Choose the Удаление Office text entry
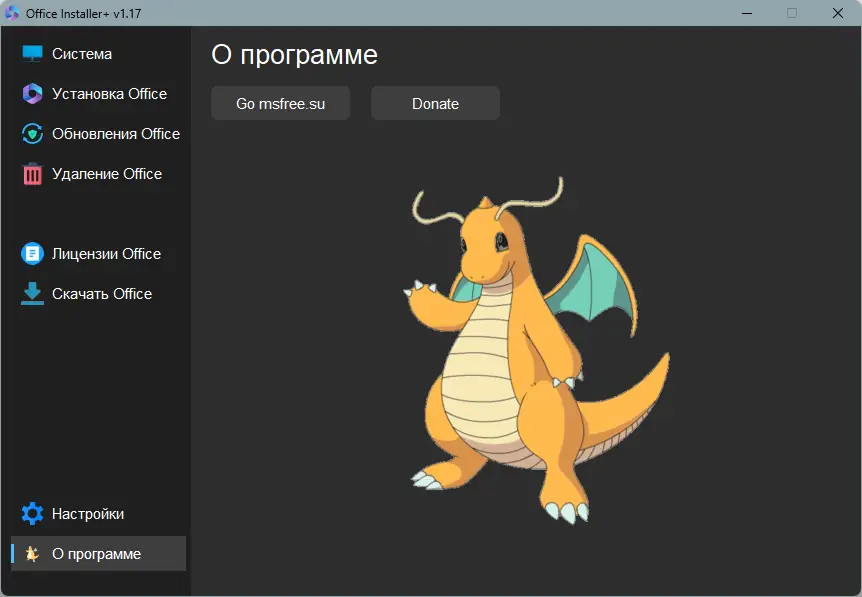The image size is (862, 597). 107,174
